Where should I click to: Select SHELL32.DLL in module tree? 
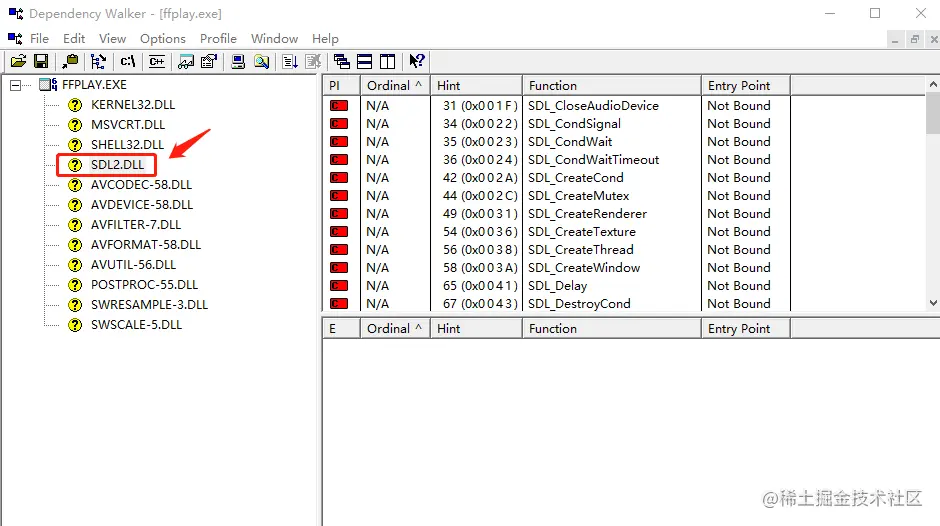pos(128,145)
